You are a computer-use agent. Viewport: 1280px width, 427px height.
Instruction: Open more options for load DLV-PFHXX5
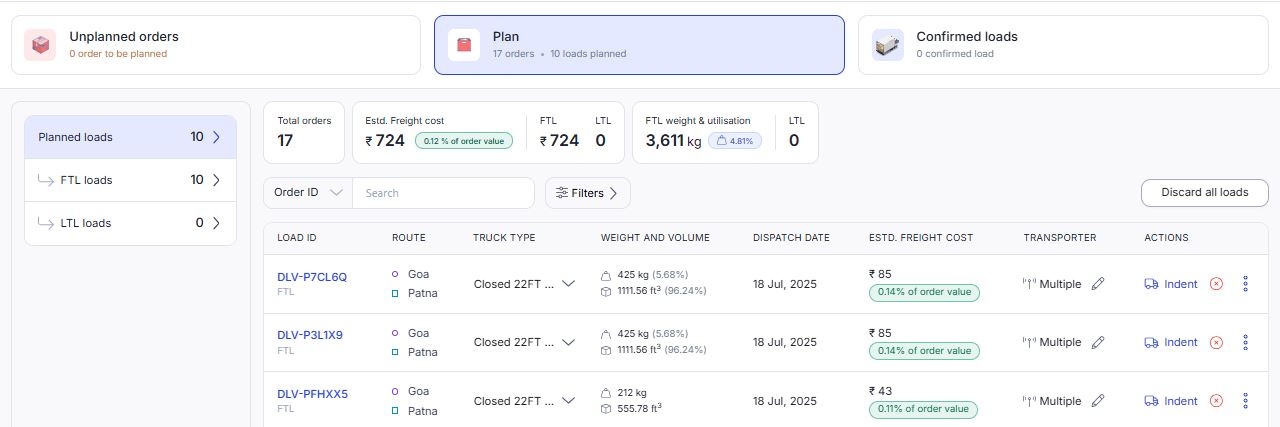1245,401
